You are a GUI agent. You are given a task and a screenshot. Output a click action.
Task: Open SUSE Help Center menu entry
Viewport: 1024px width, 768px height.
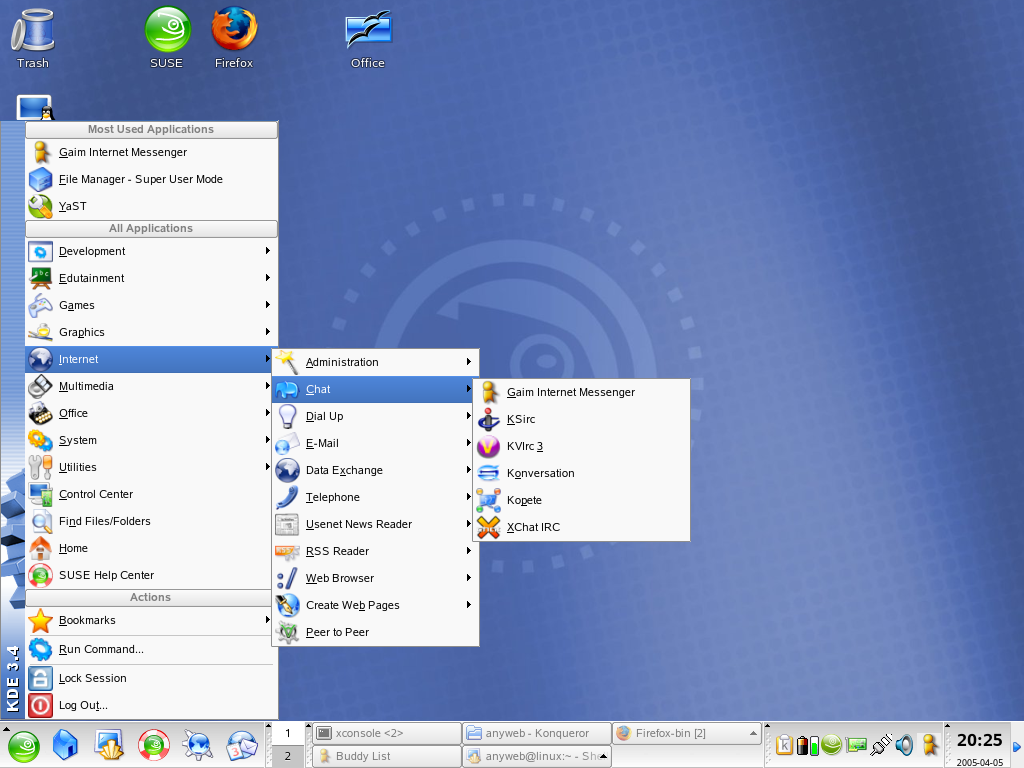(149, 575)
